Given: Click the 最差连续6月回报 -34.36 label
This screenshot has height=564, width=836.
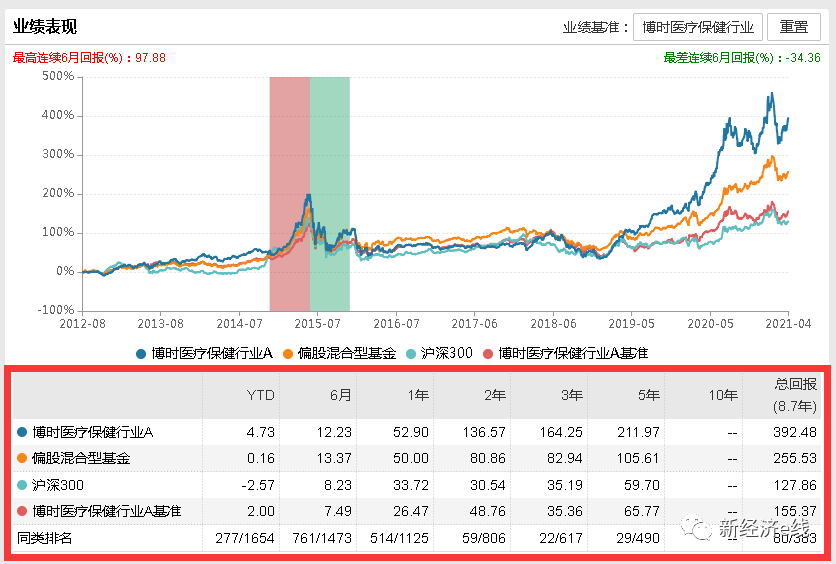Looking at the screenshot, I should point(742,58).
